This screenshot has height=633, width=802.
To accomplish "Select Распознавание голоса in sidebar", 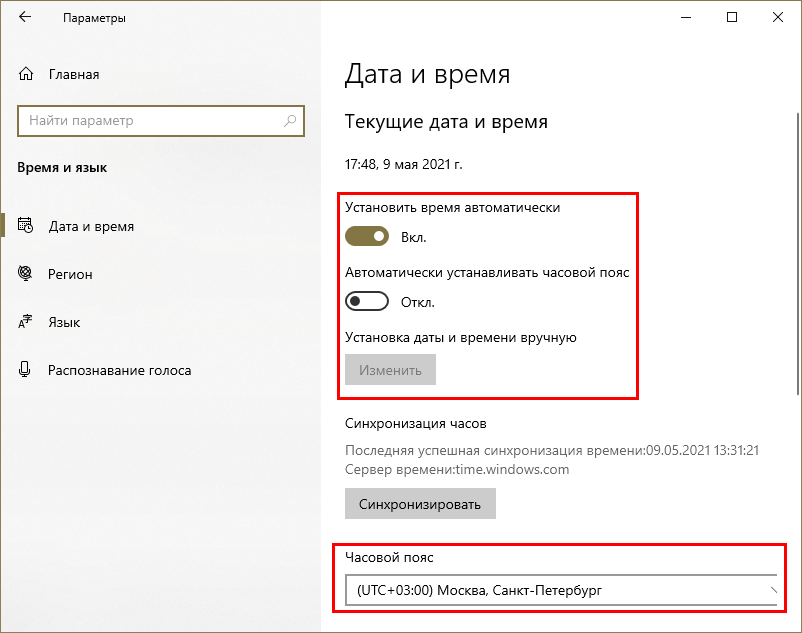I will pyautogui.click(x=119, y=370).
